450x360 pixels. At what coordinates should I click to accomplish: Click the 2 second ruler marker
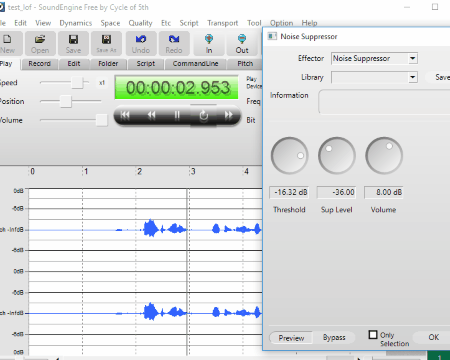pyautogui.click(x=140, y=171)
